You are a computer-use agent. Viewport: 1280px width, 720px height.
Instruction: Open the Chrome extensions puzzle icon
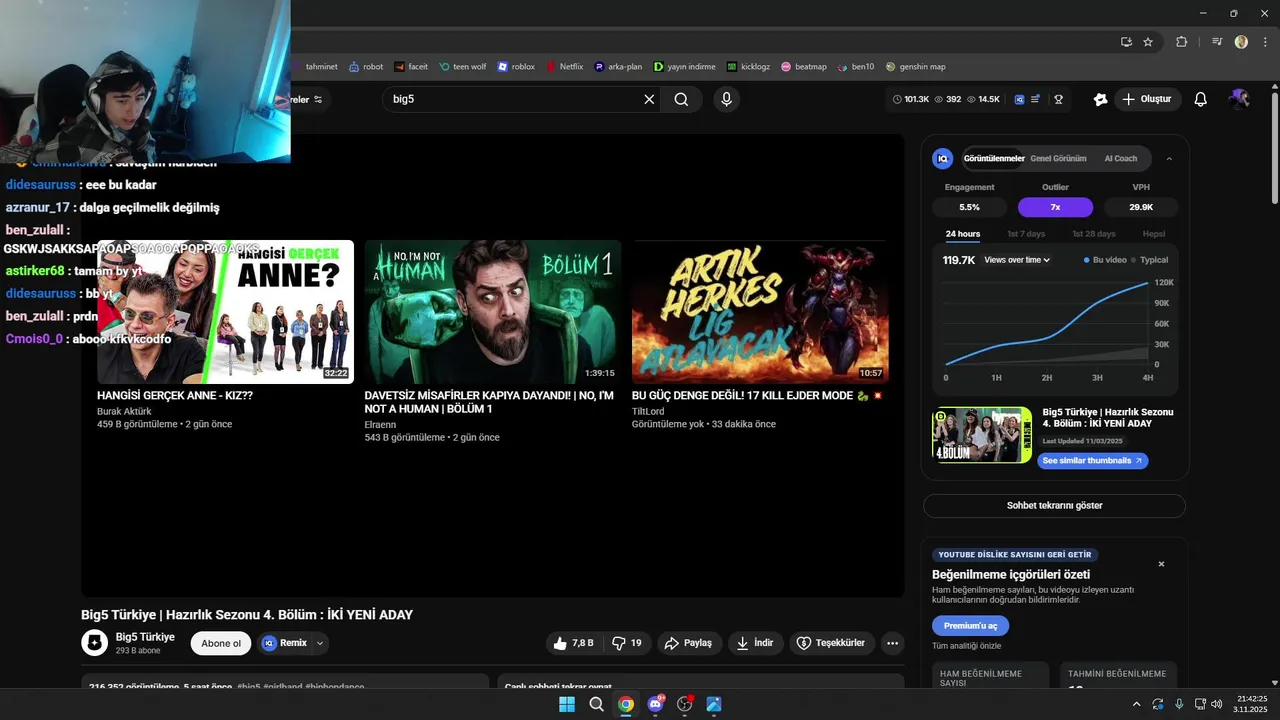pyautogui.click(x=1182, y=42)
